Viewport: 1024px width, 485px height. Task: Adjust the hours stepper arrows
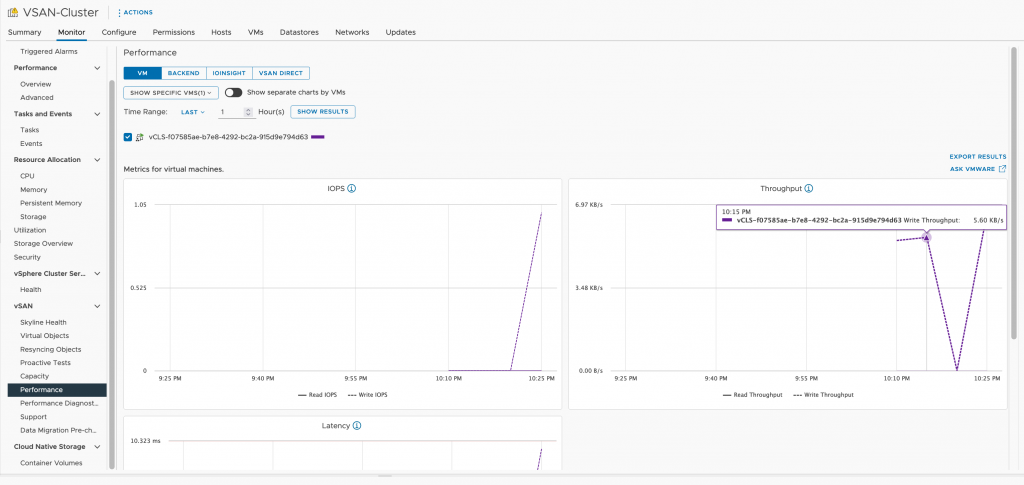tap(248, 112)
